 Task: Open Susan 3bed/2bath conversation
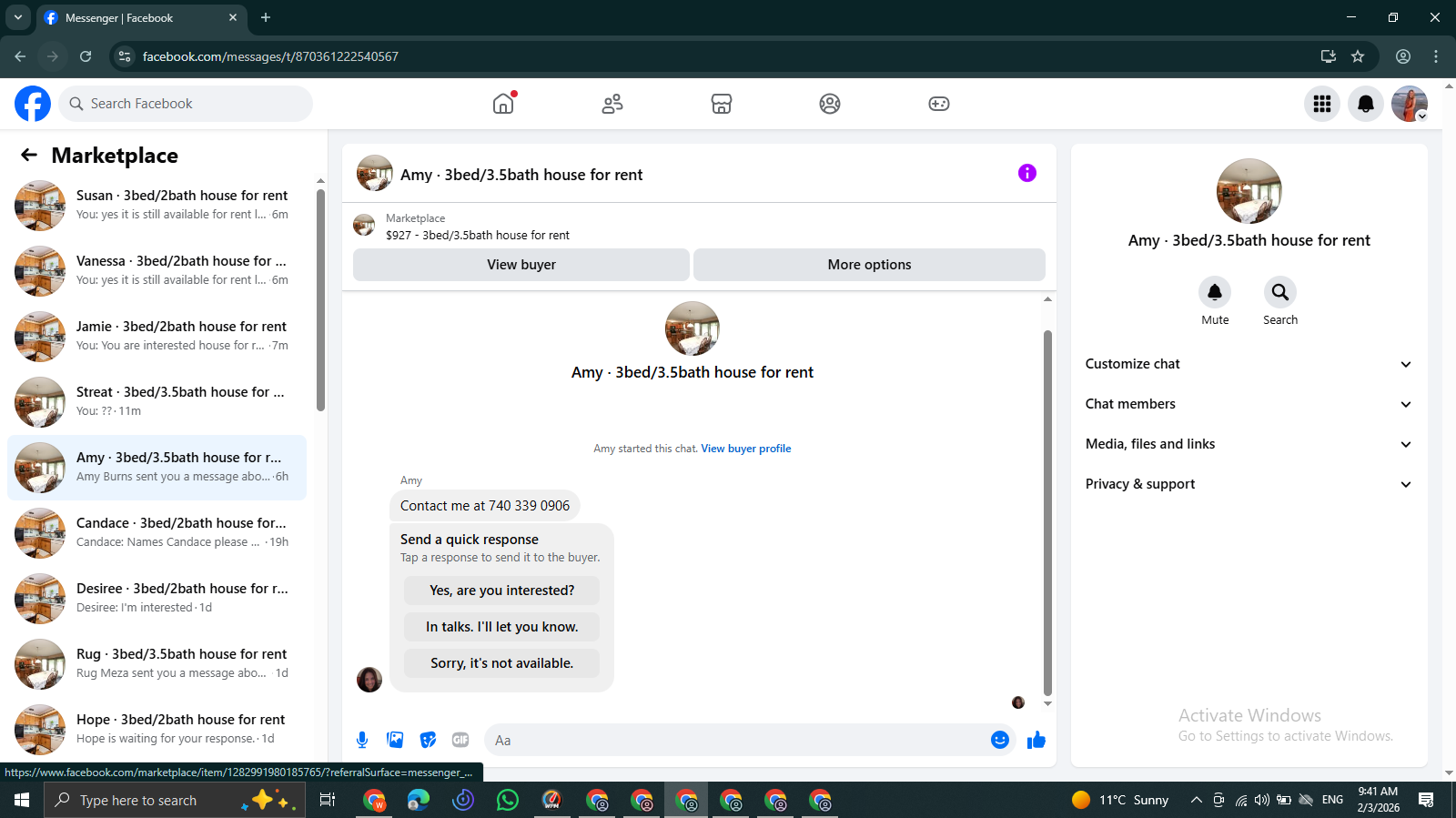[157, 206]
